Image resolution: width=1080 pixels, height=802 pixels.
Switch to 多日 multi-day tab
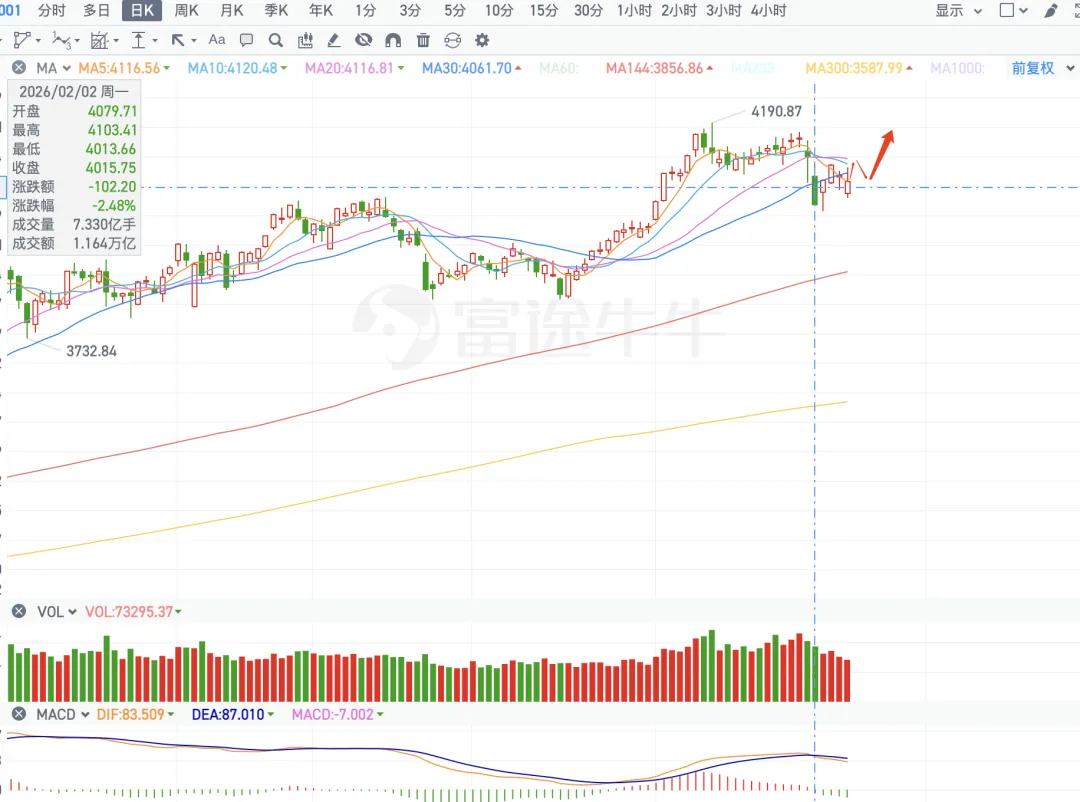[96, 10]
